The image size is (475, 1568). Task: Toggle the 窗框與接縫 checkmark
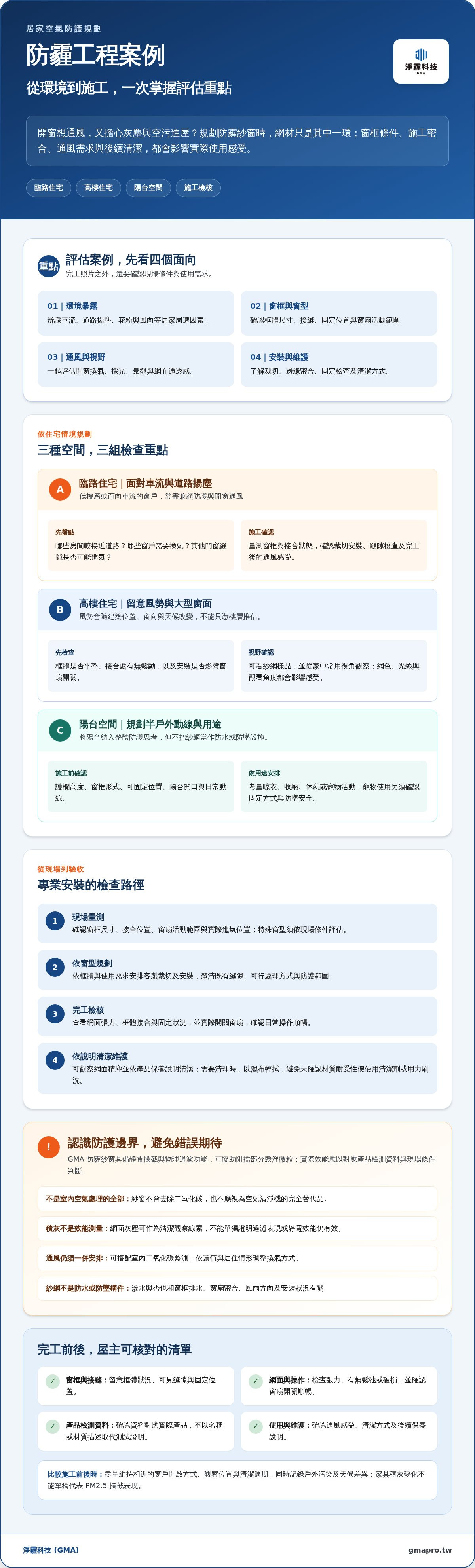click(x=52, y=1381)
